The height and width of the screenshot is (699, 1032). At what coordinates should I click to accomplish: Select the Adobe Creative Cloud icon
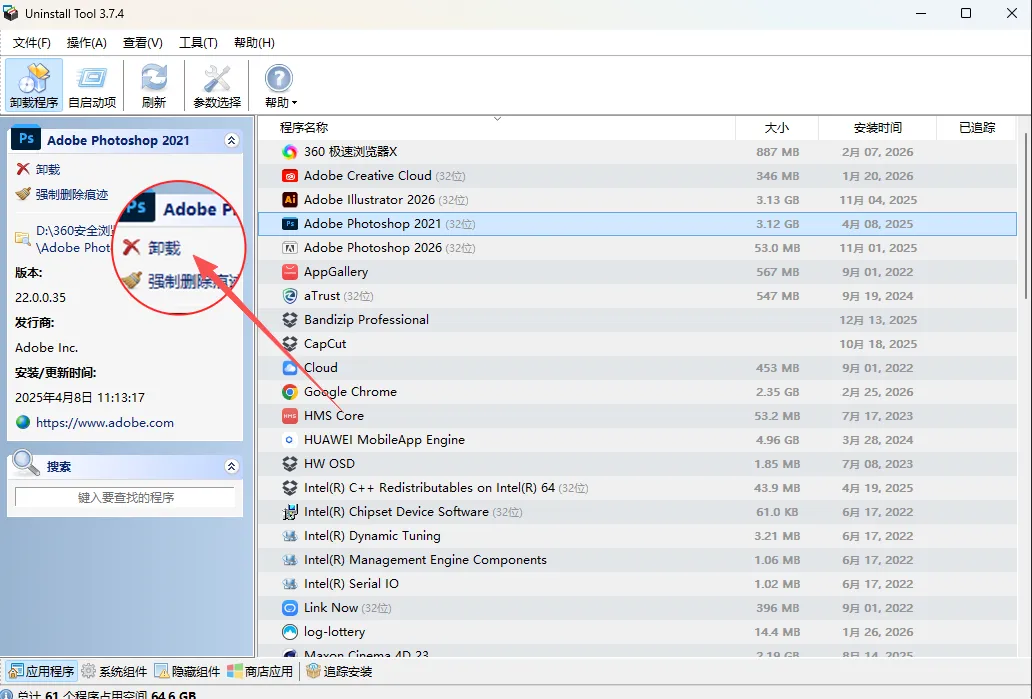(290, 176)
